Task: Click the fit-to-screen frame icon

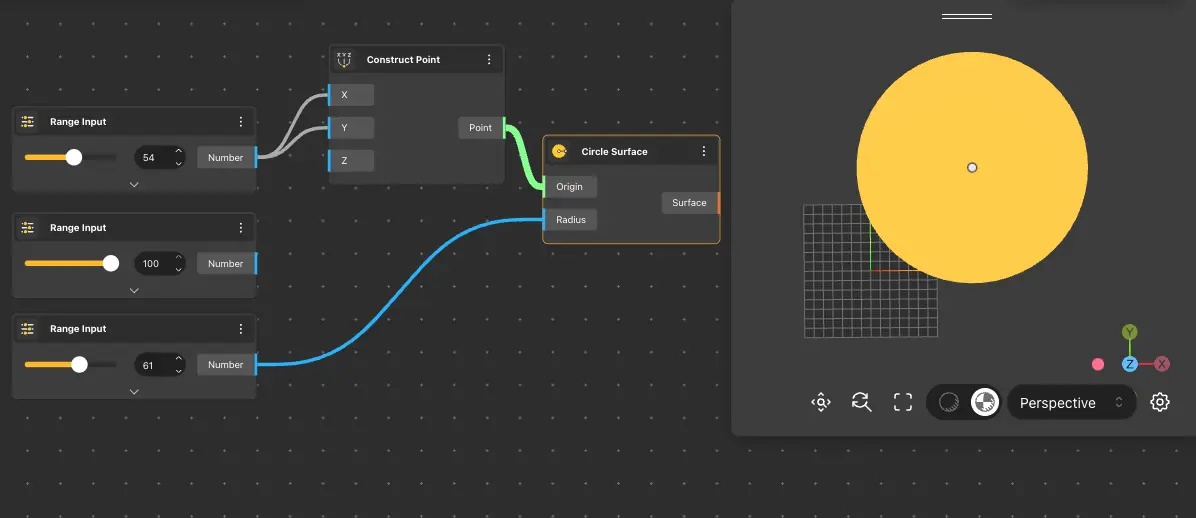Action: point(903,403)
